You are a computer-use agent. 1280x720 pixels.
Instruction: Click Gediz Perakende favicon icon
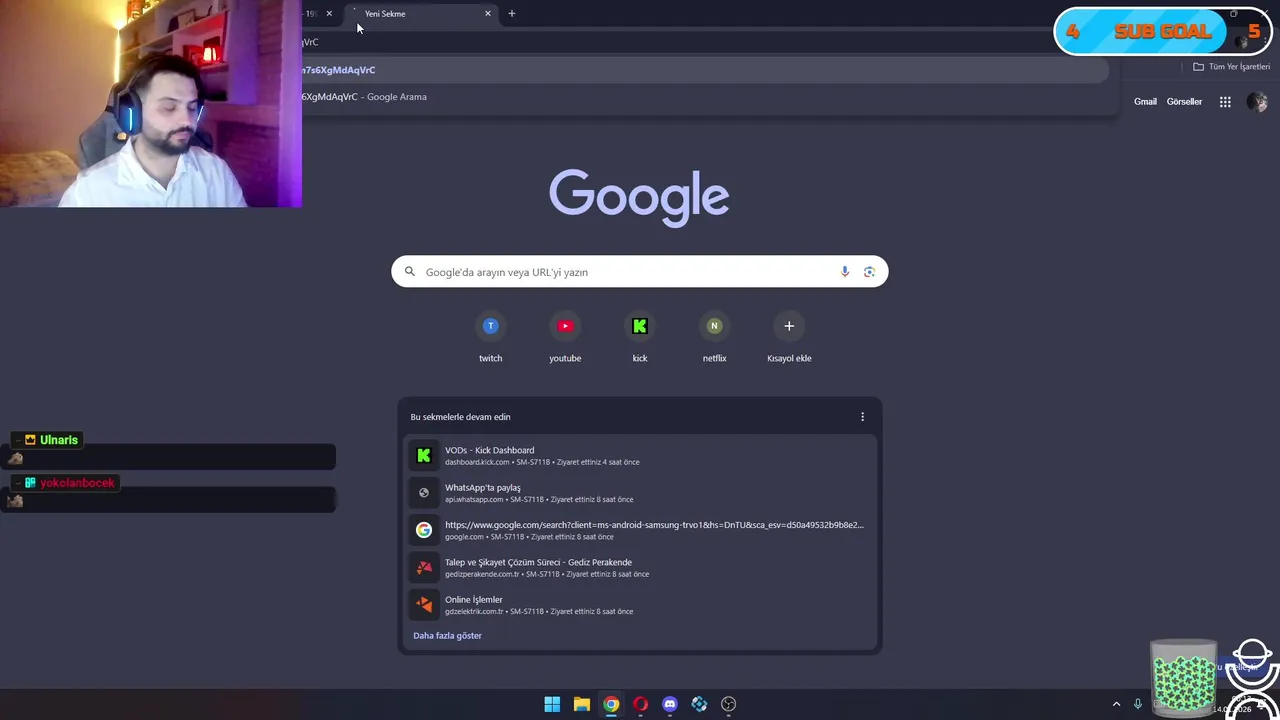(424, 568)
